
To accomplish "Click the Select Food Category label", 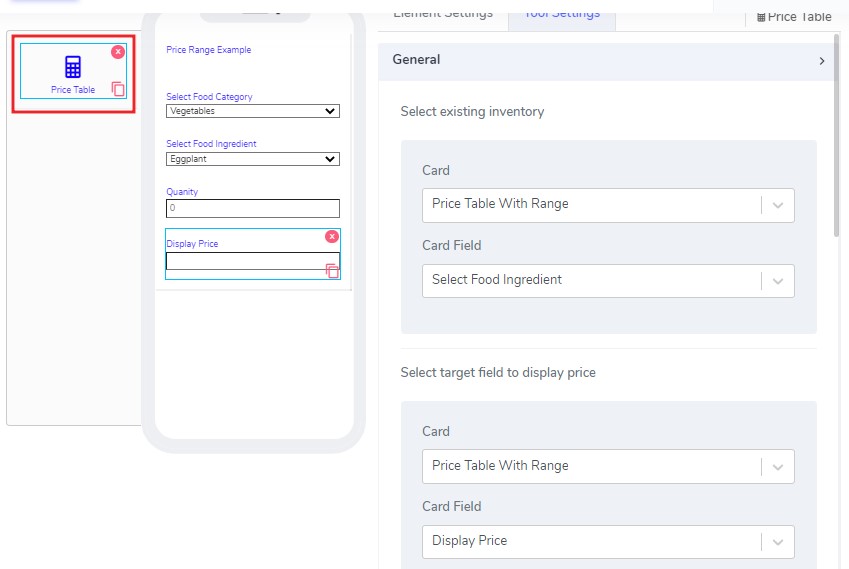I will point(209,97).
